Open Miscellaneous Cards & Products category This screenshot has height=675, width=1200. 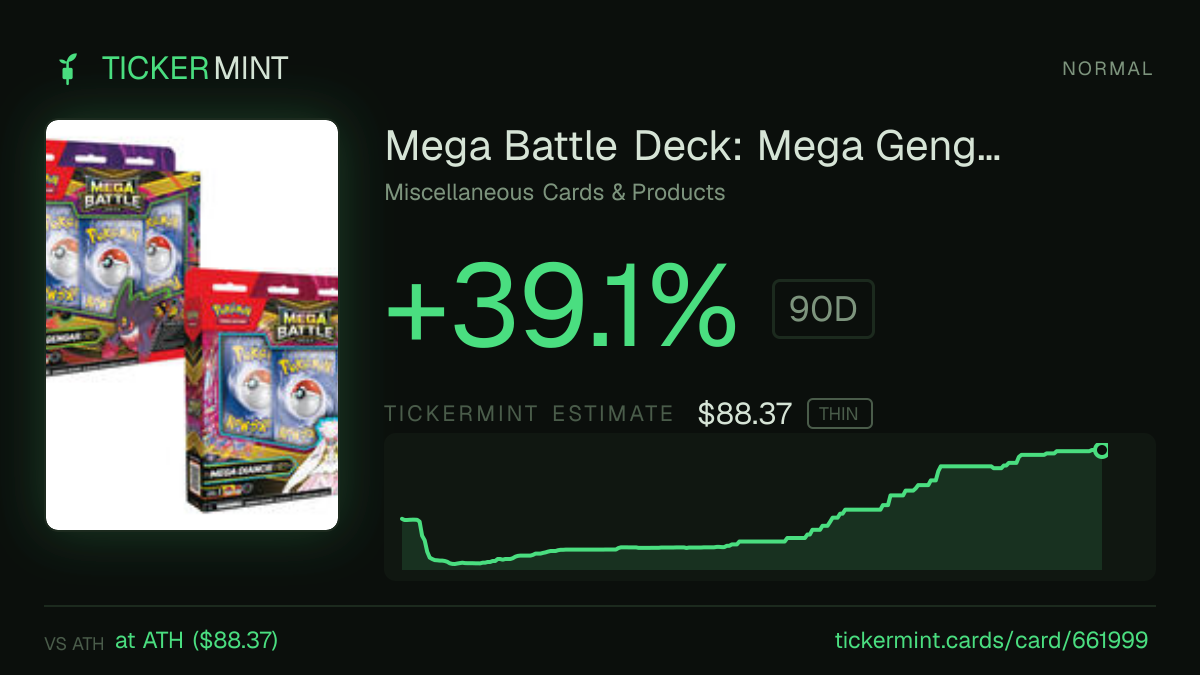pyautogui.click(x=555, y=192)
